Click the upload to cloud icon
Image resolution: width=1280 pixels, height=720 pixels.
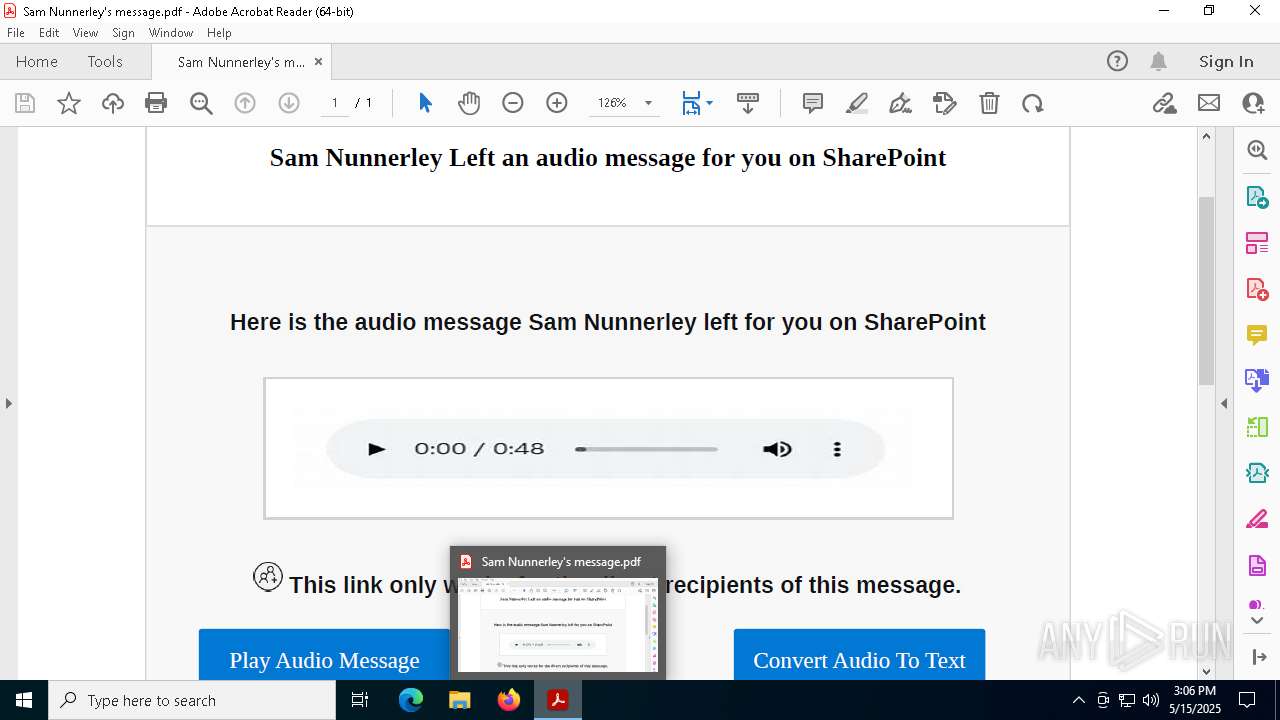point(113,103)
